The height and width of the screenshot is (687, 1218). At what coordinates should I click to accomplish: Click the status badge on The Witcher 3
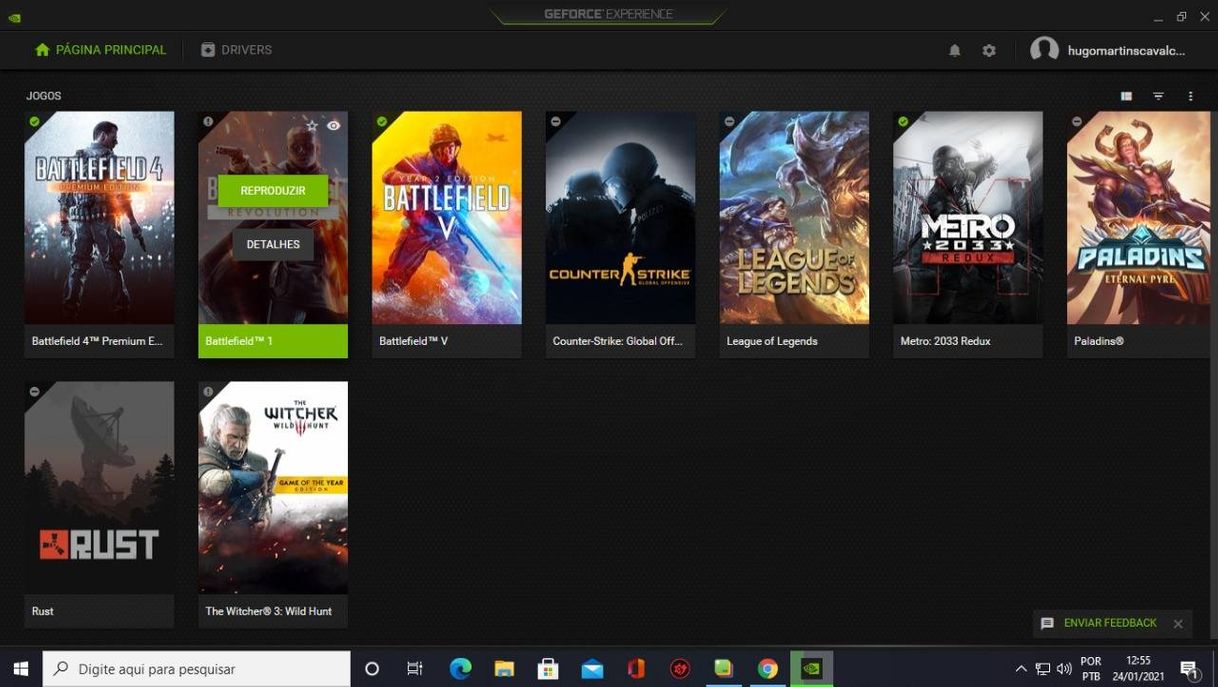[208, 392]
